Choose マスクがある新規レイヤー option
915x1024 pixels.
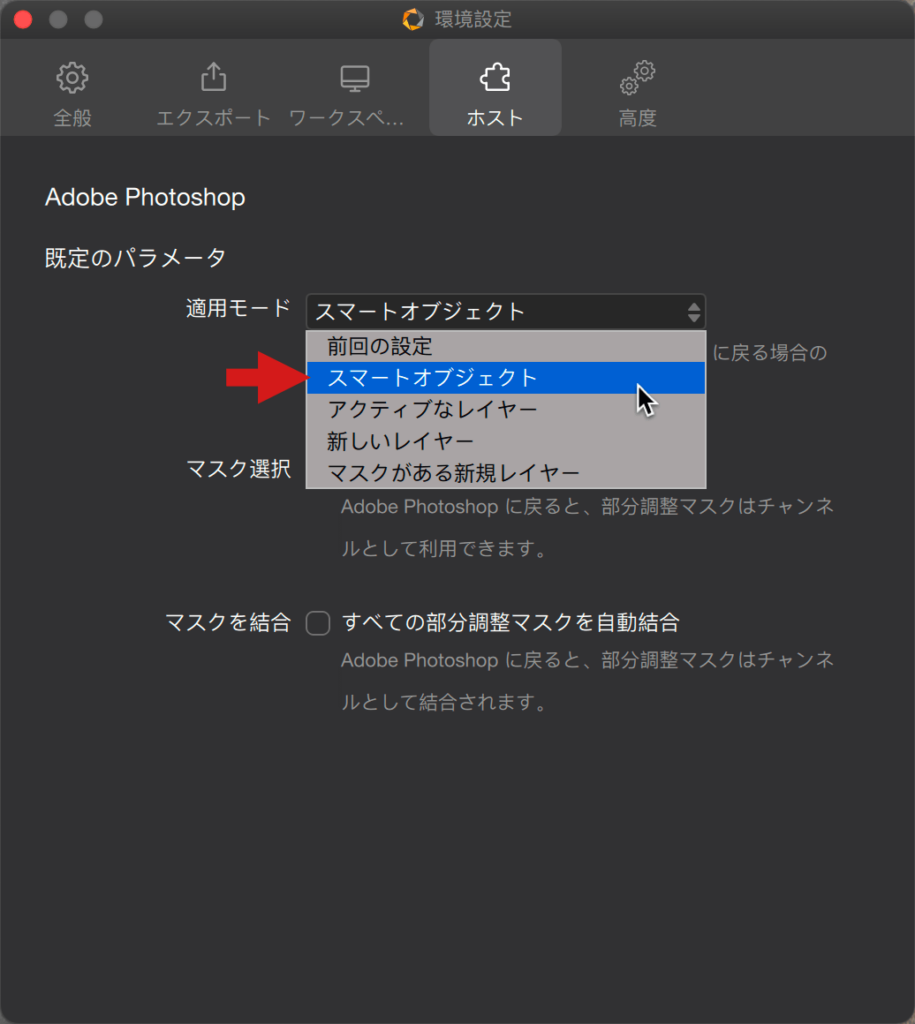[506, 473]
